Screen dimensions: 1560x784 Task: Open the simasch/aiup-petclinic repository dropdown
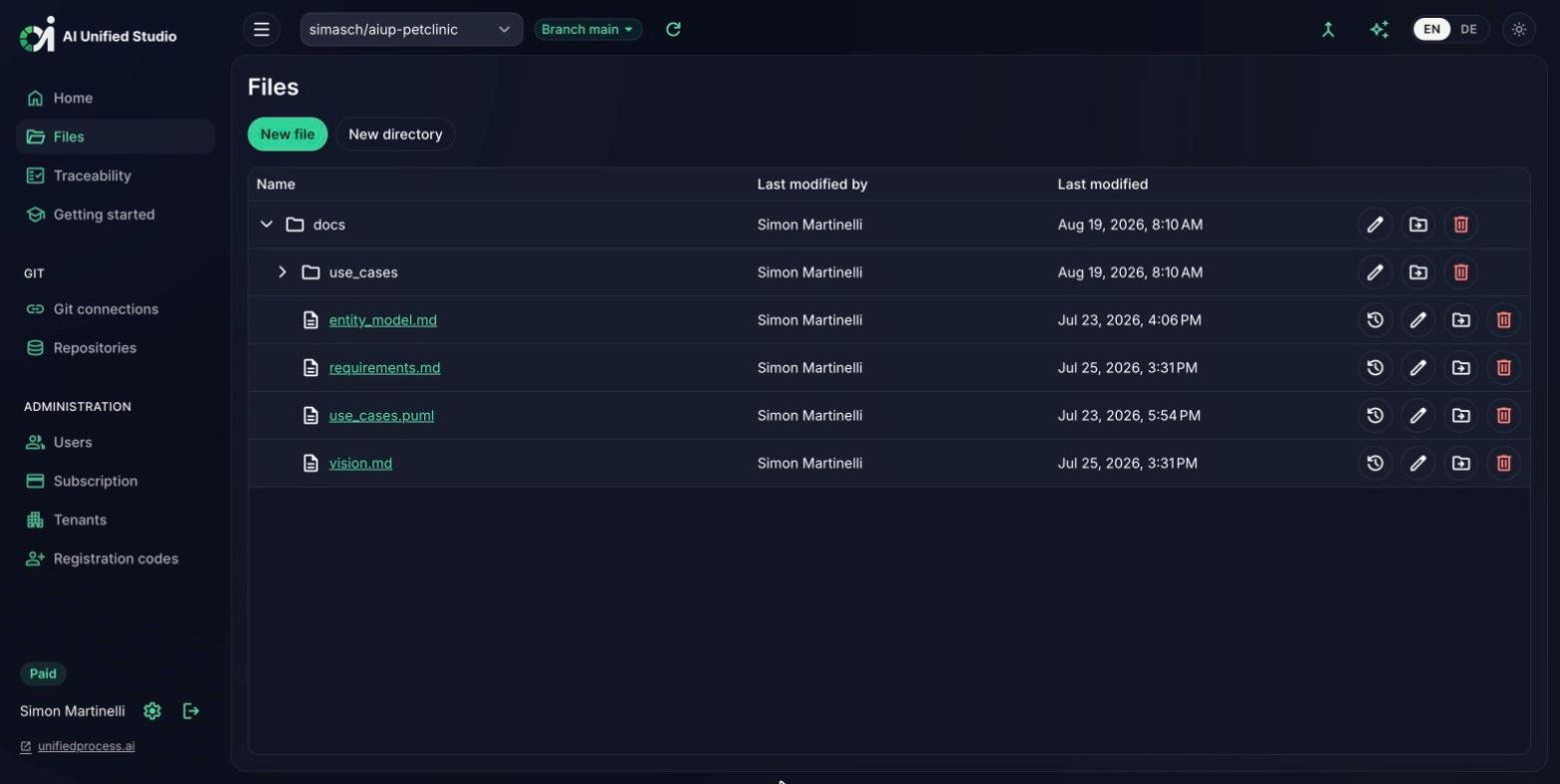tap(411, 30)
